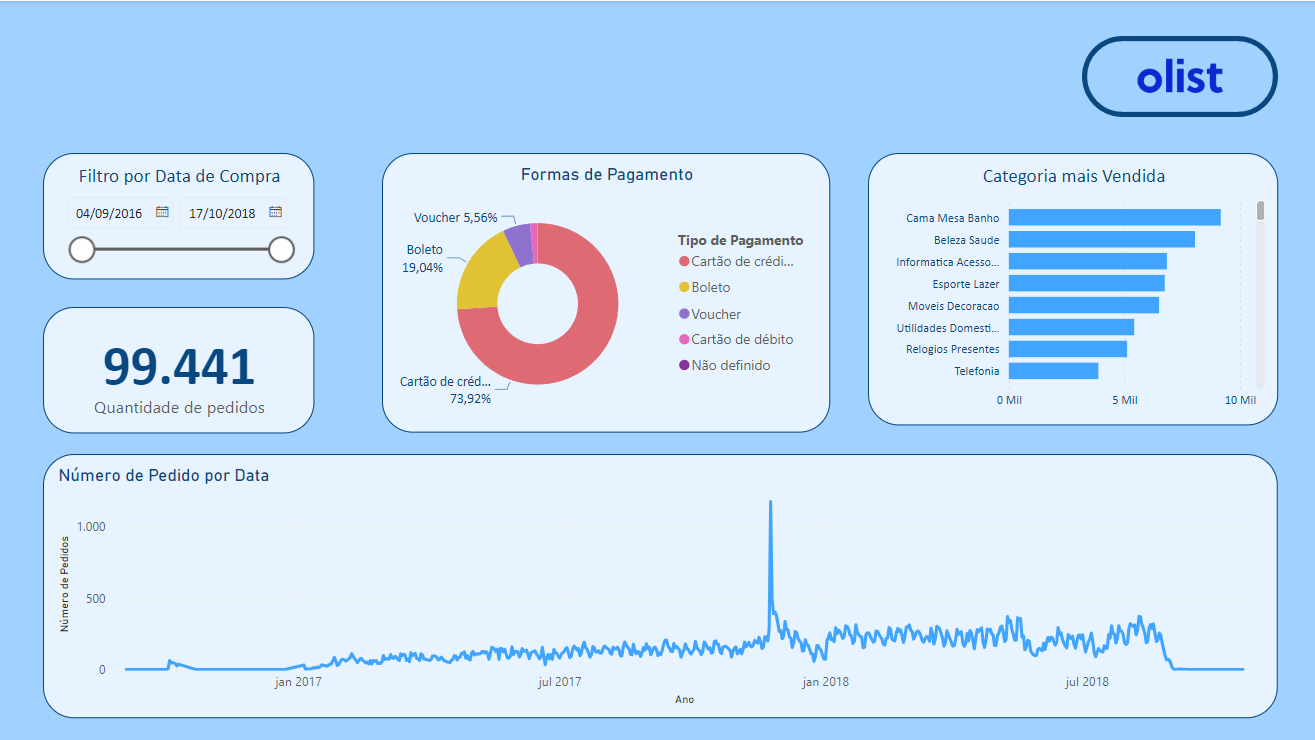Click the Moveis Decoracao bar
1315x740 pixels.
tap(1084, 305)
